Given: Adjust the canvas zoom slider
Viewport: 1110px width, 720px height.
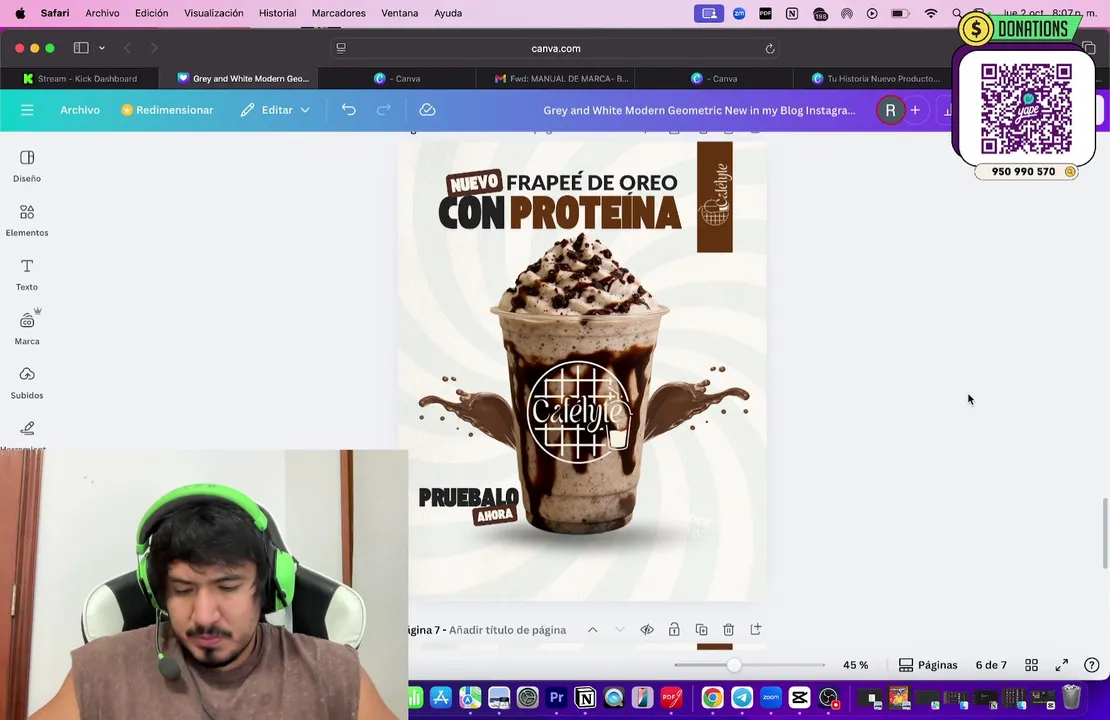Looking at the screenshot, I should point(734,665).
